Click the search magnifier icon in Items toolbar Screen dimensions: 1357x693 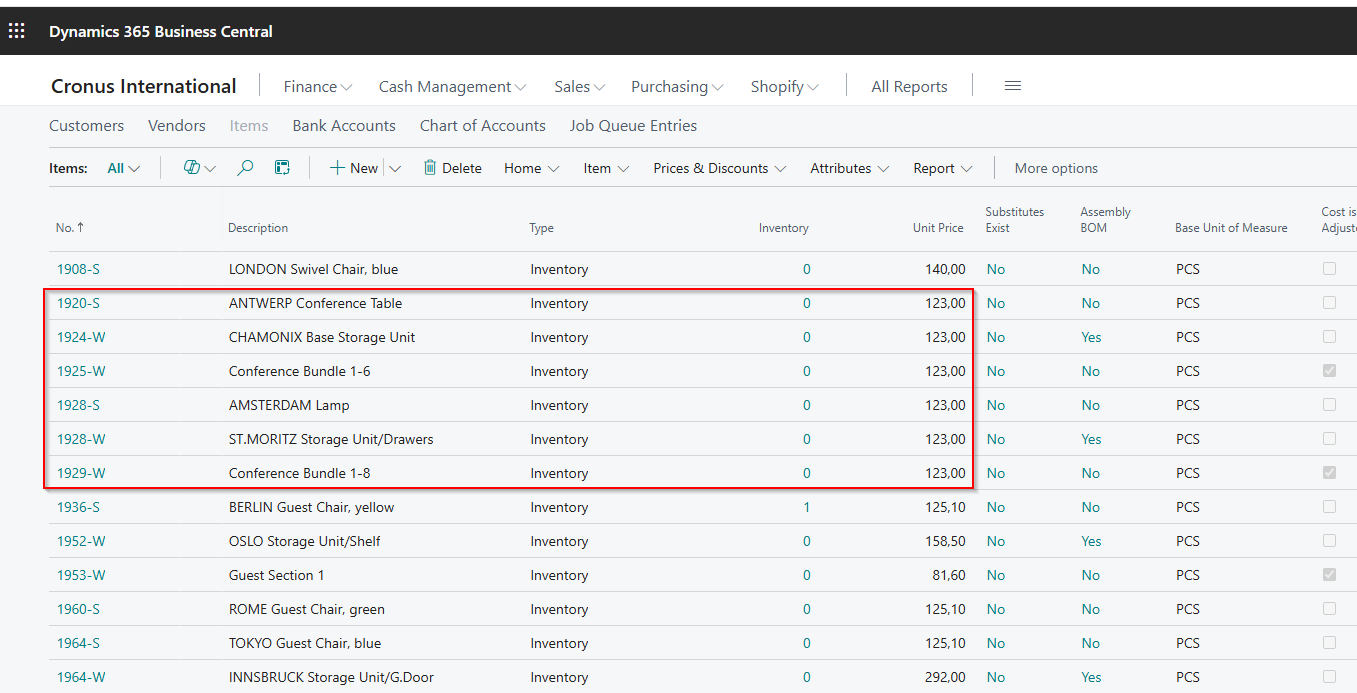(x=245, y=168)
